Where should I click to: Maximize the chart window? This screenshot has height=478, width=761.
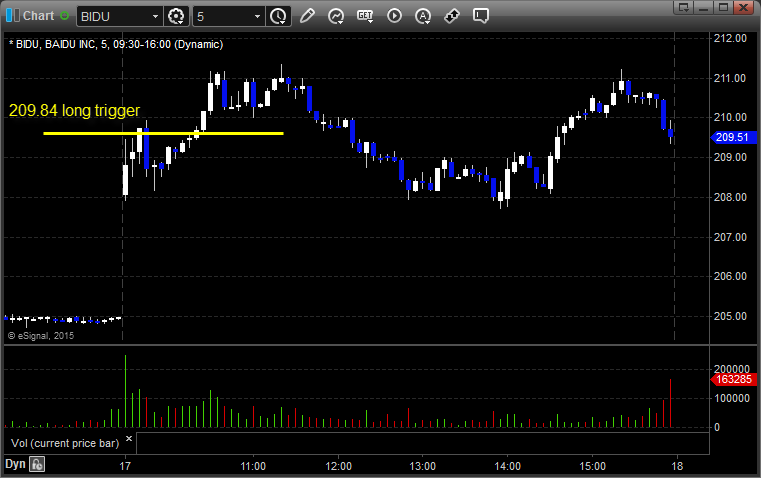(x=723, y=7)
